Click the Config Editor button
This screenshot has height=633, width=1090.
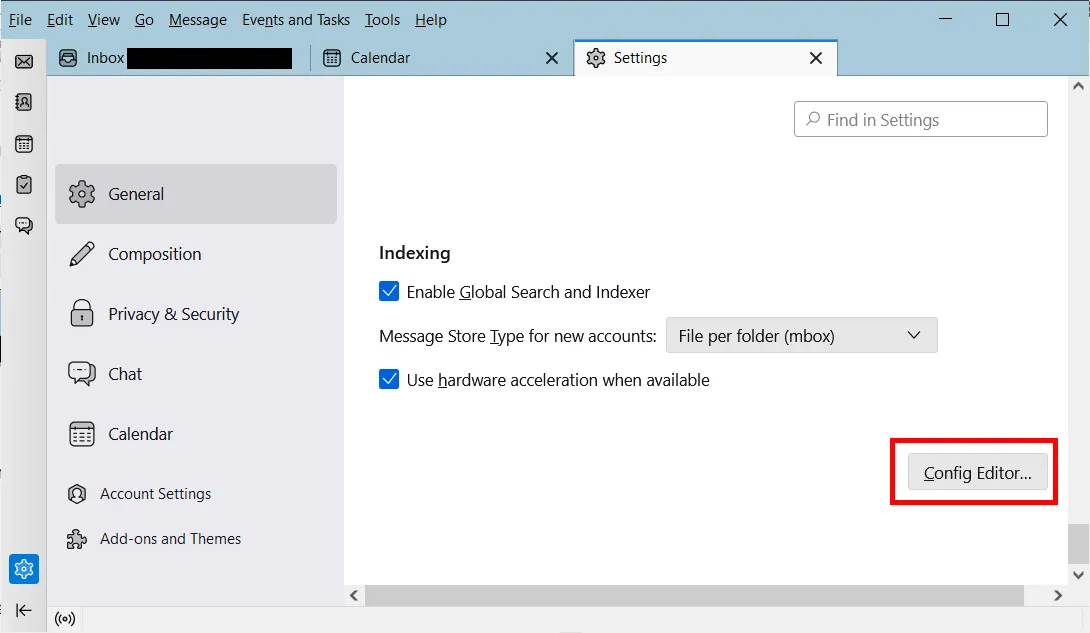pos(977,473)
